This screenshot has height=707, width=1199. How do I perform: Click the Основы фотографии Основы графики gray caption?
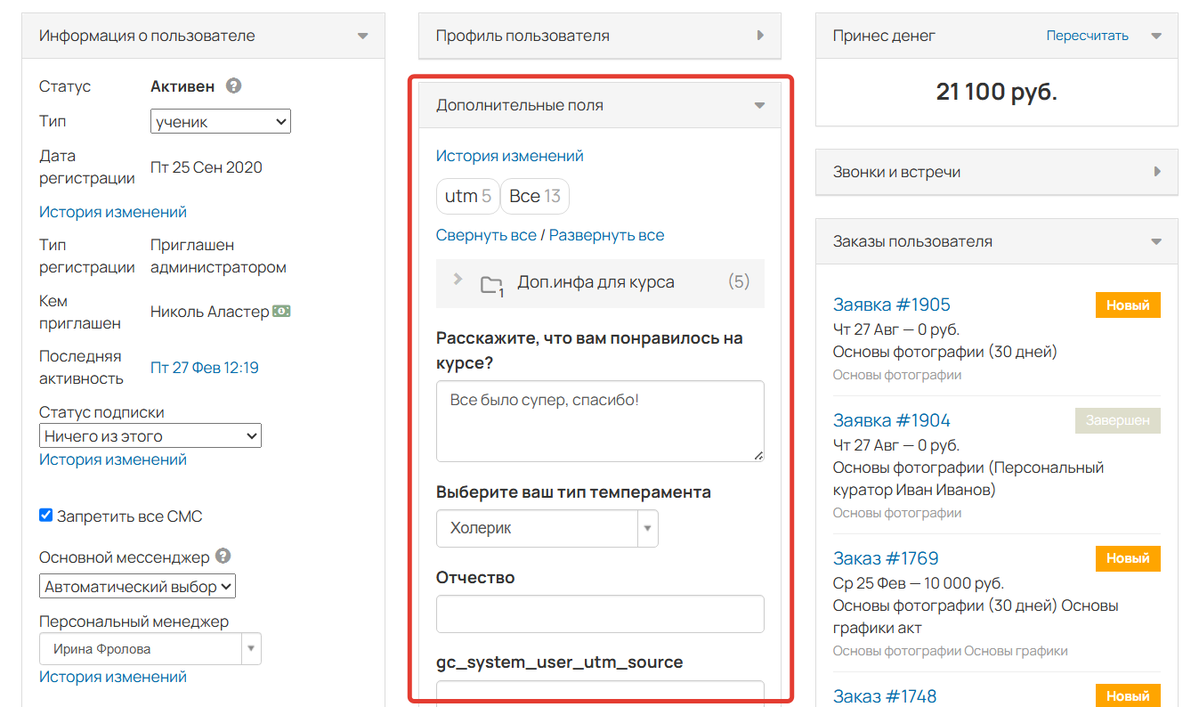pos(950,651)
